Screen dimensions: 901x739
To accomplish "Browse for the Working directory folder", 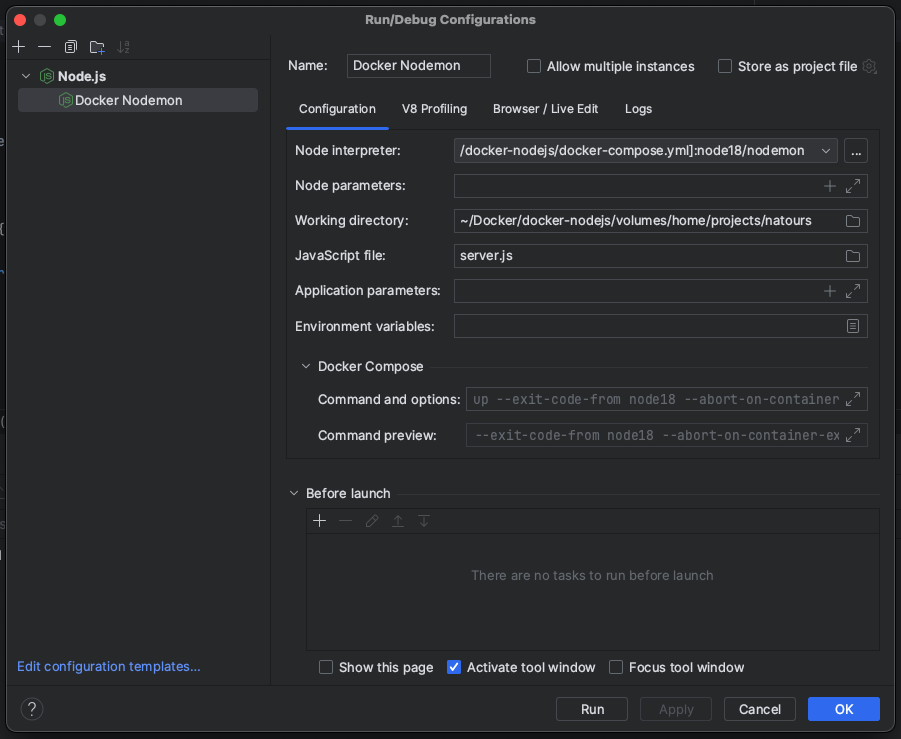I will (x=853, y=221).
